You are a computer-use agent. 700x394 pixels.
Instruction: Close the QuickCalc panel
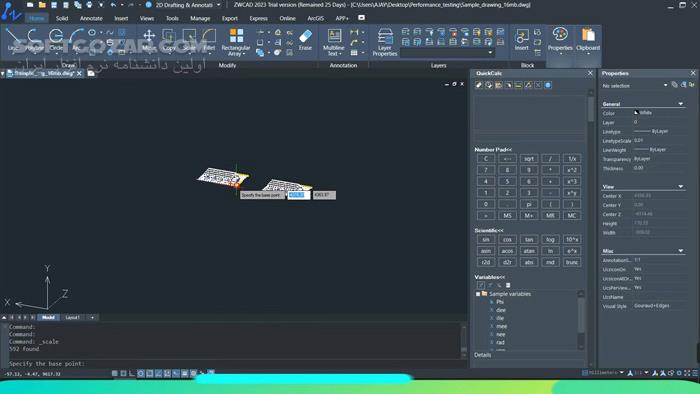coord(590,73)
